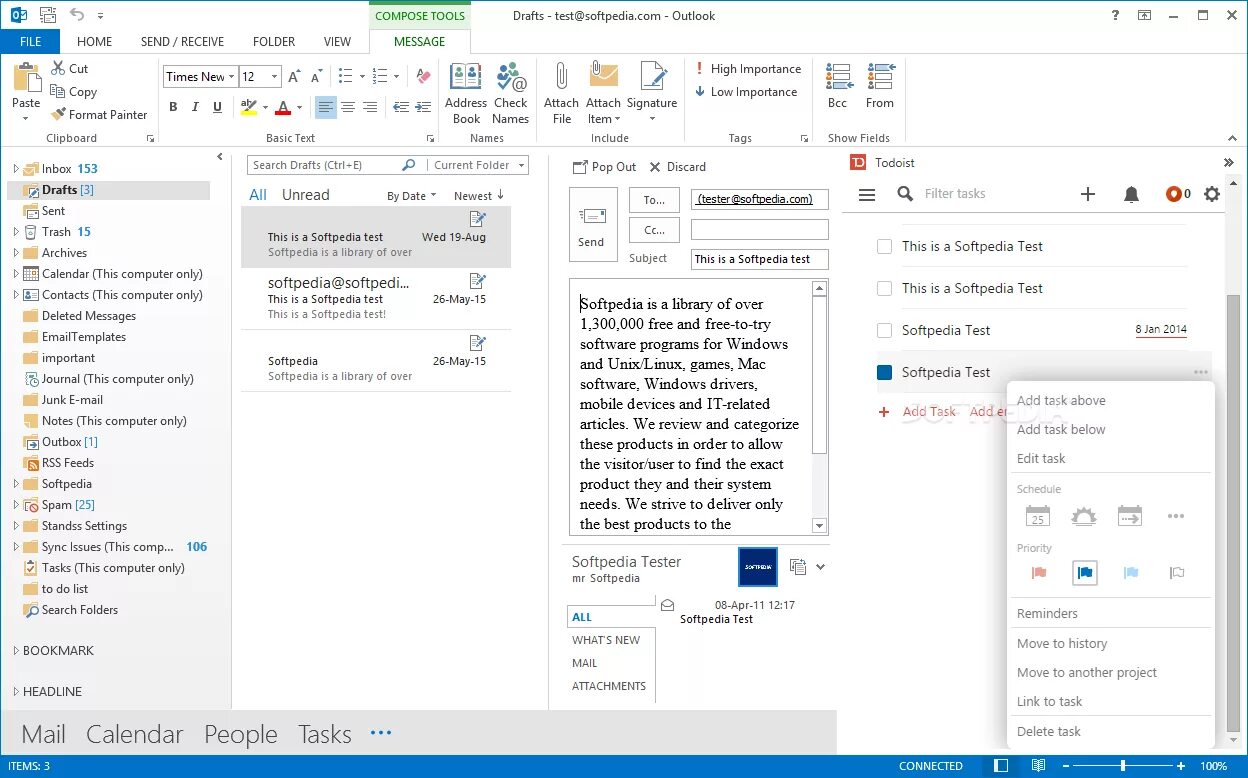1248x778 pixels.
Task: Click Todoist add task plus icon
Action: 1088,194
